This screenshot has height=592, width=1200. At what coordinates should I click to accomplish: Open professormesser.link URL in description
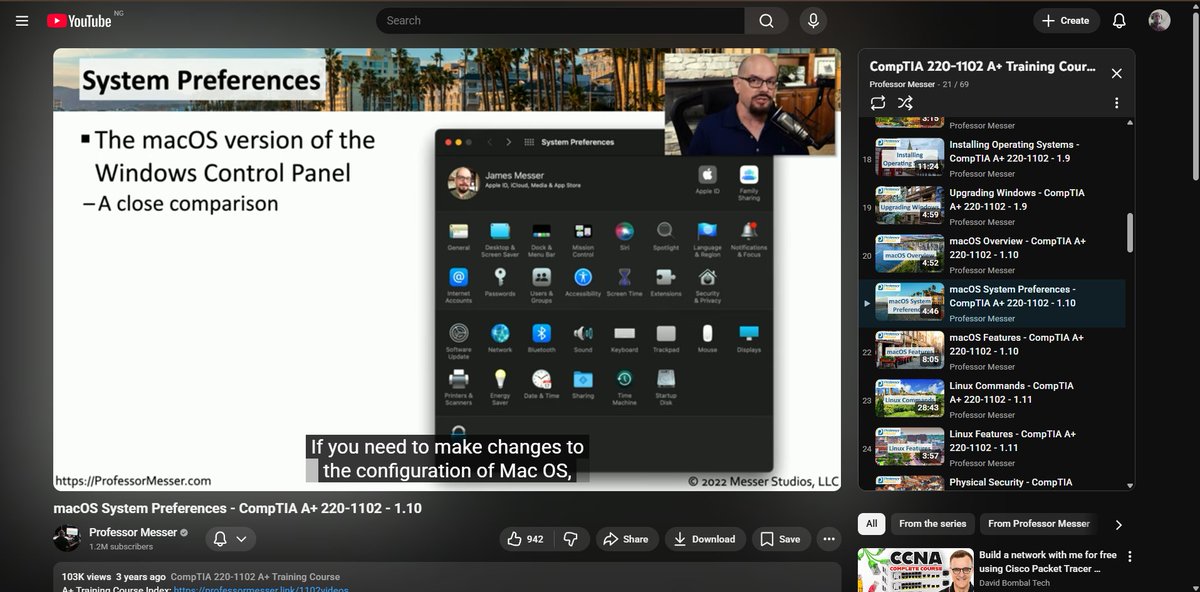tap(261, 588)
